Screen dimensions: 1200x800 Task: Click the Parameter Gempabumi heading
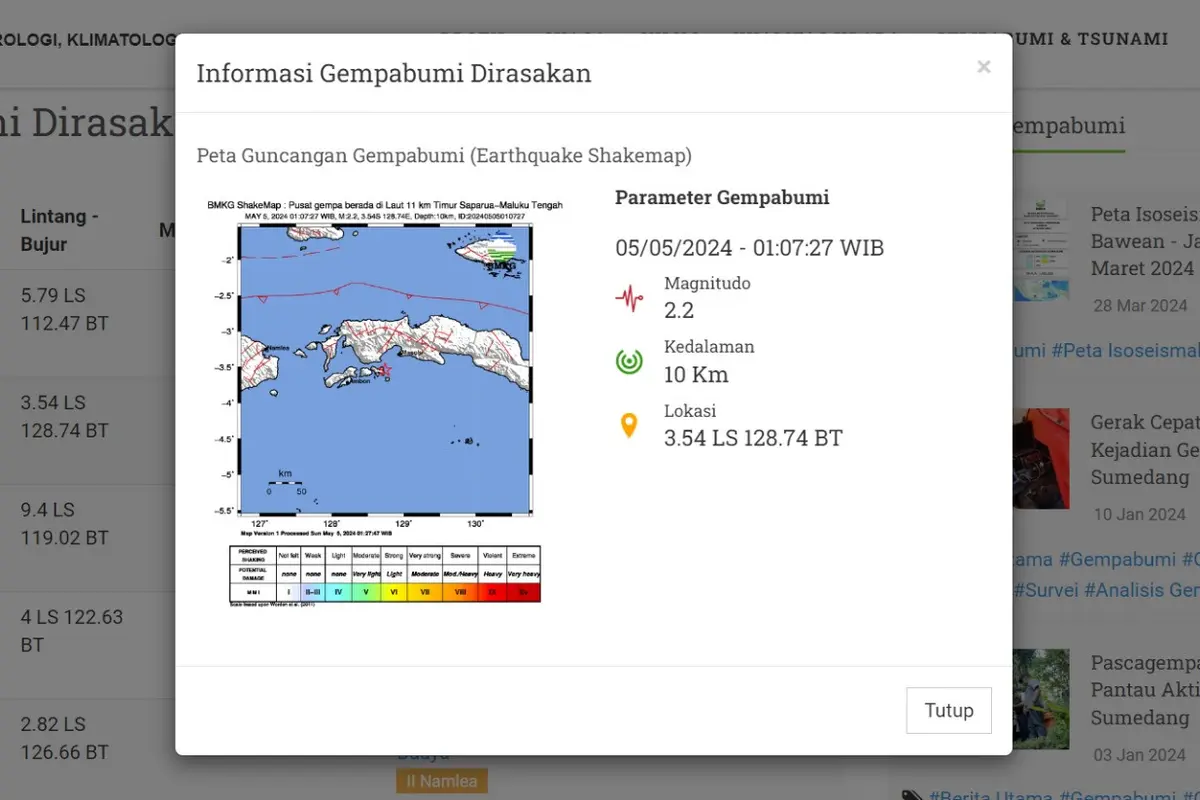(722, 197)
